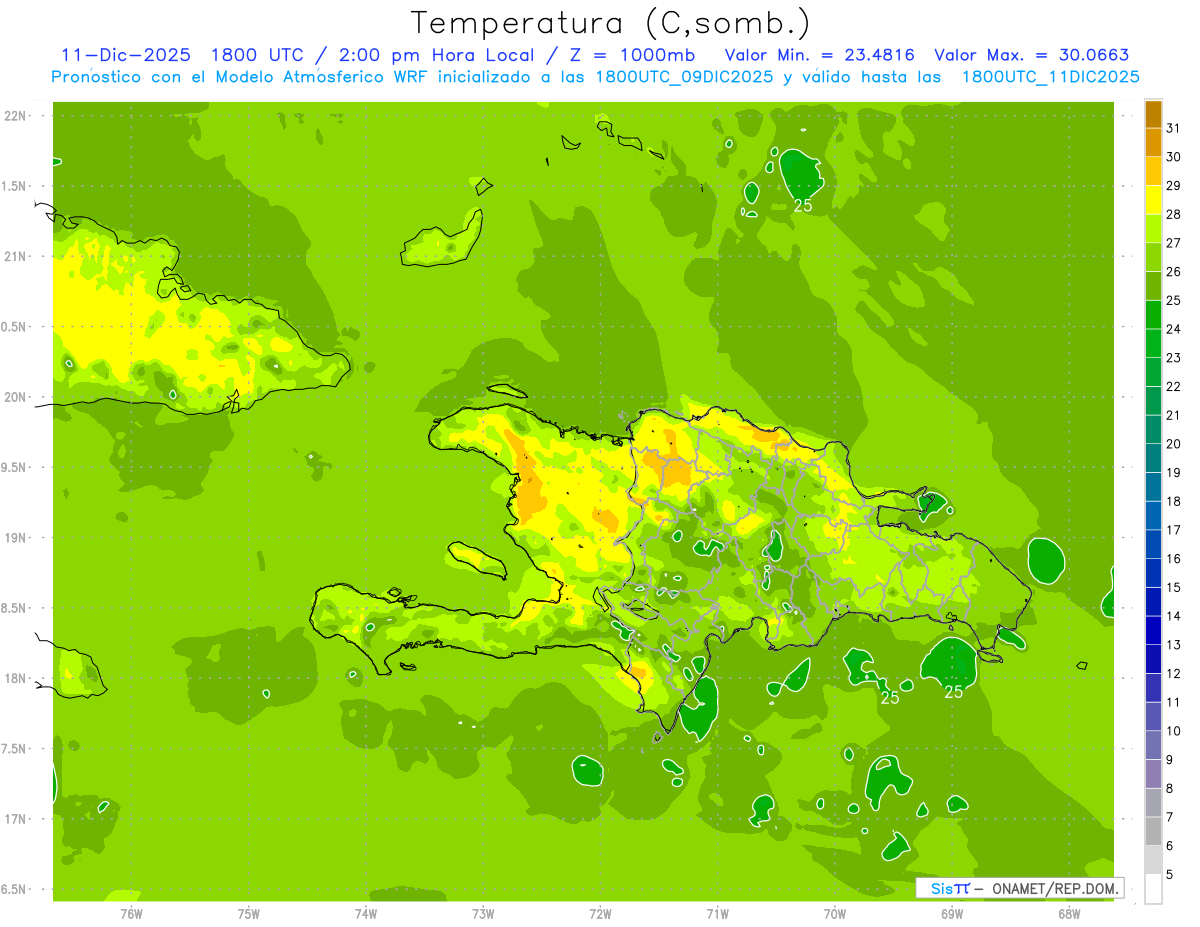Click the "31" label on the color scale
Image resolution: width=1200 pixels, height=927 pixels.
point(1173,129)
